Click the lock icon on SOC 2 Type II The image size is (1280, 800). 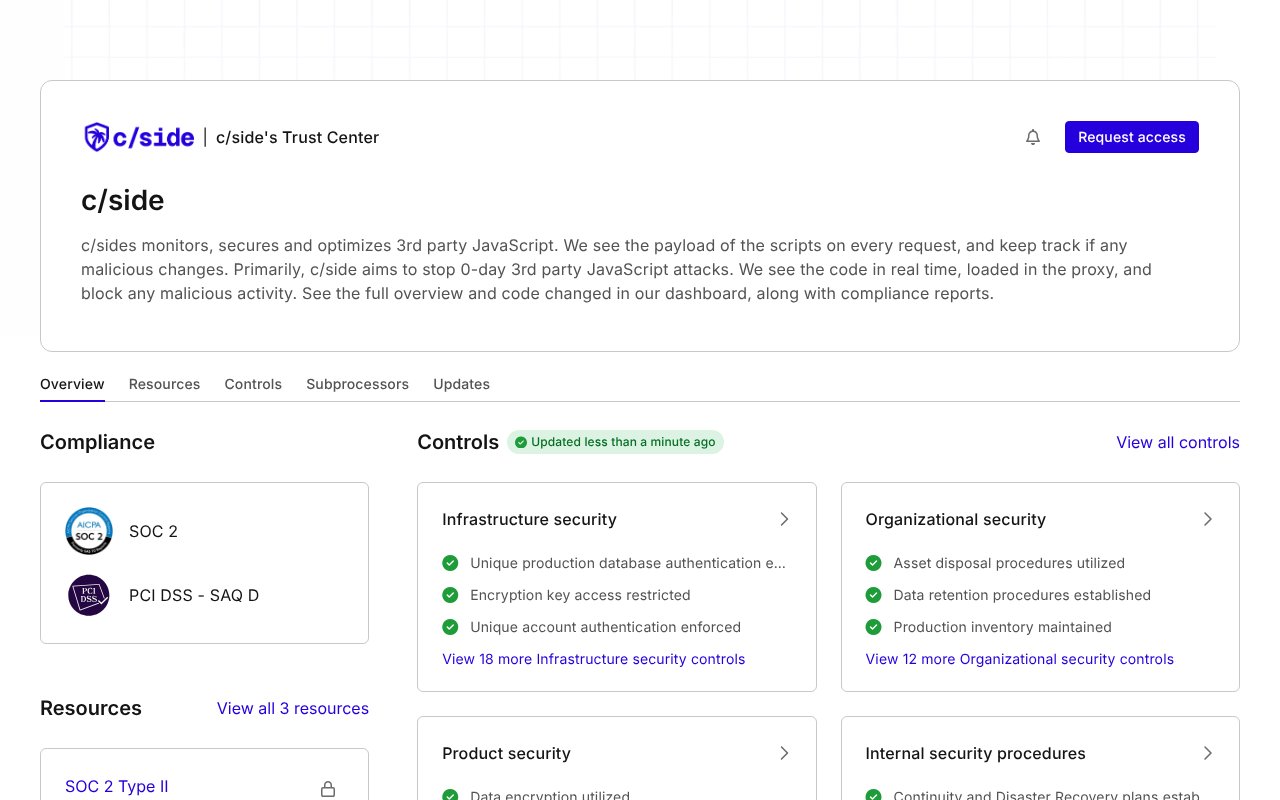328,788
